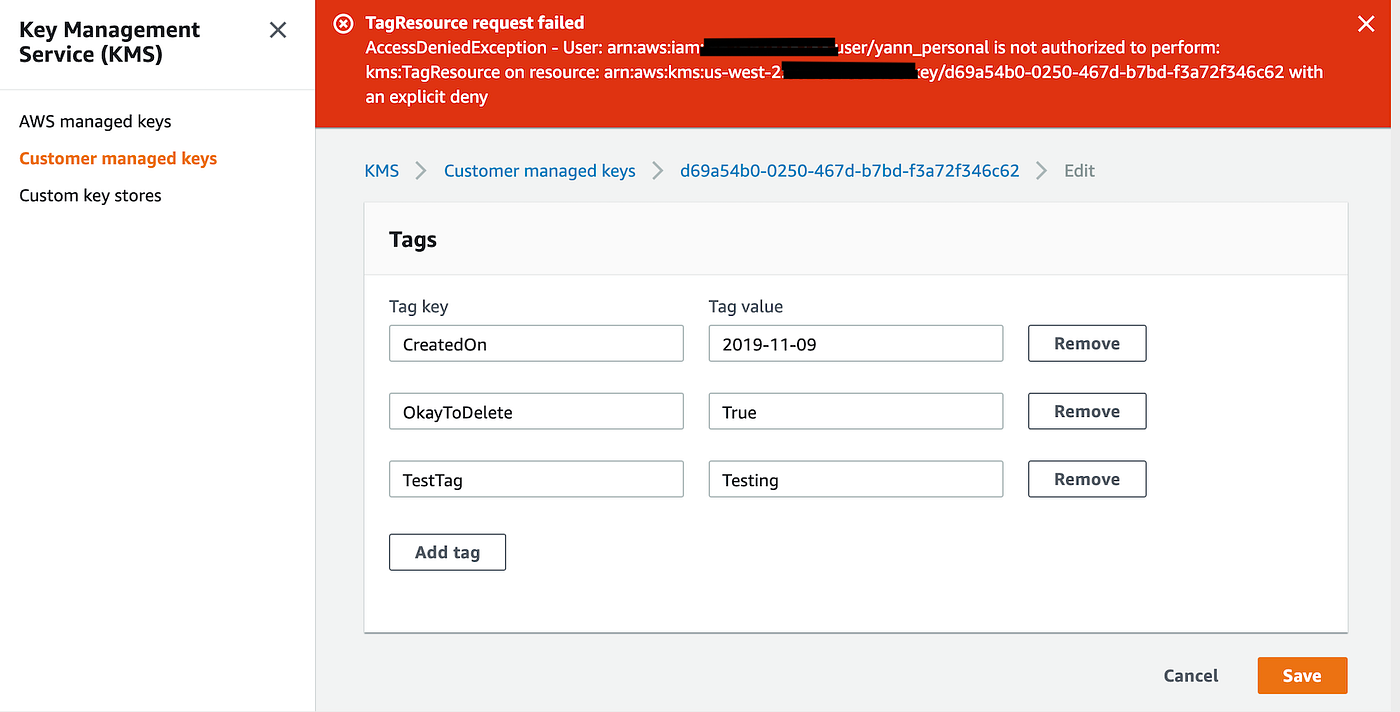
Task: Collapse the KMS service navigation sidebar
Action: [x=277, y=30]
